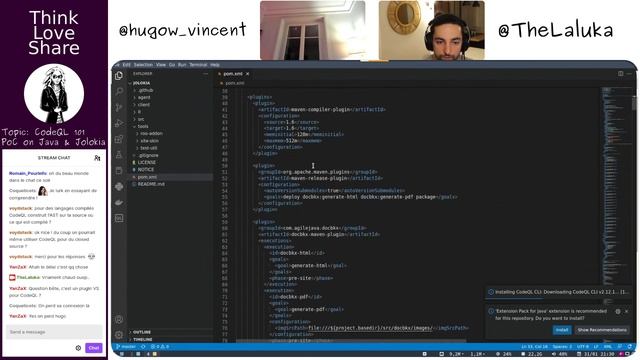Open notification gear for Java extension pack
The width and height of the screenshot is (640, 360).
[618, 311]
